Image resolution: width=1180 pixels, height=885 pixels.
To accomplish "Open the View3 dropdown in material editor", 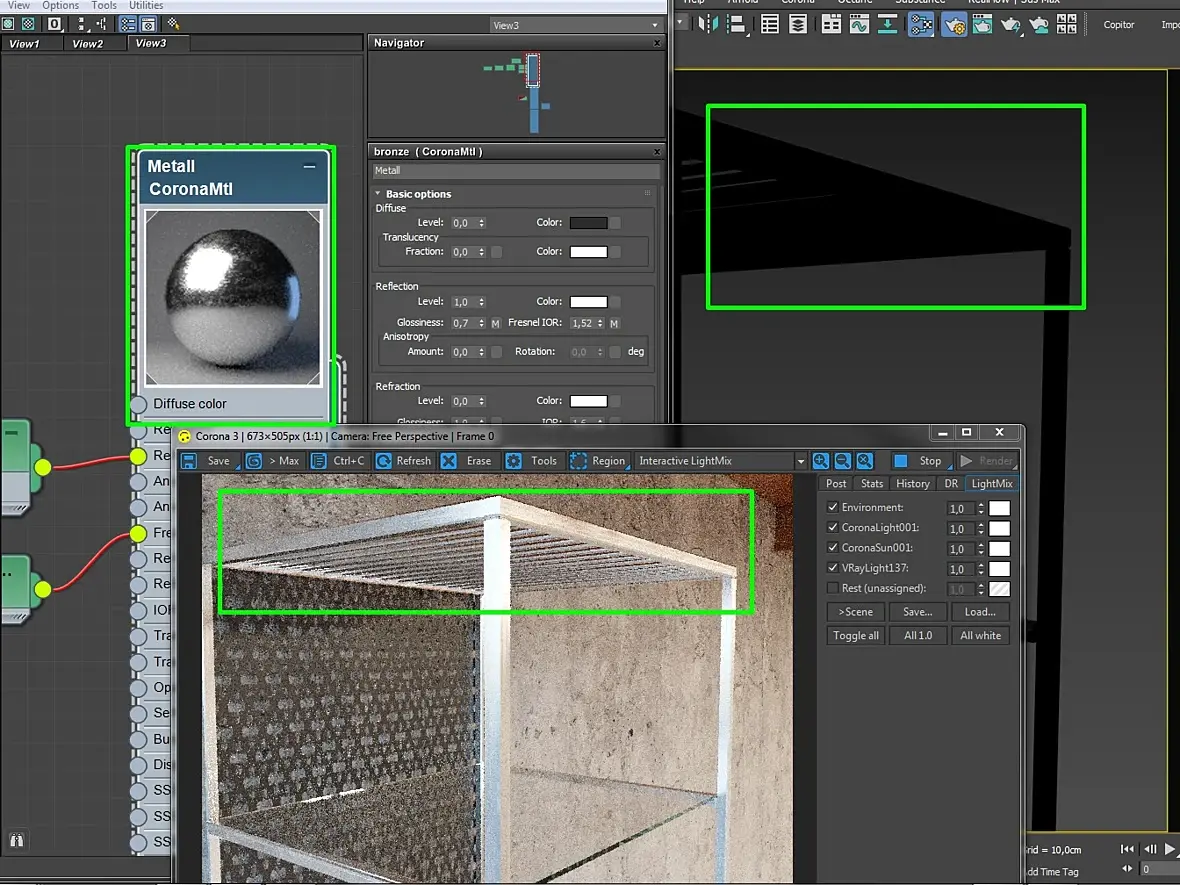I will tap(577, 25).
